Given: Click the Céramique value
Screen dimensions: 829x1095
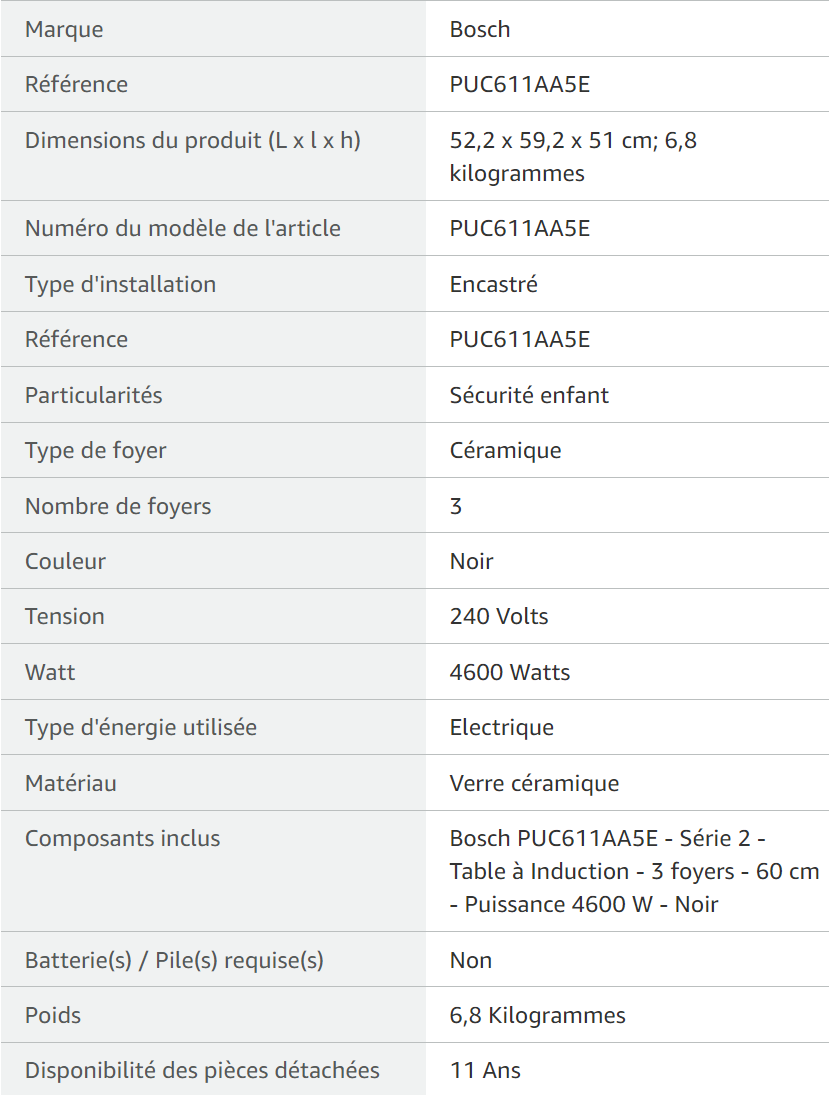Looking at the screenshot, I should tap(506, 451).
